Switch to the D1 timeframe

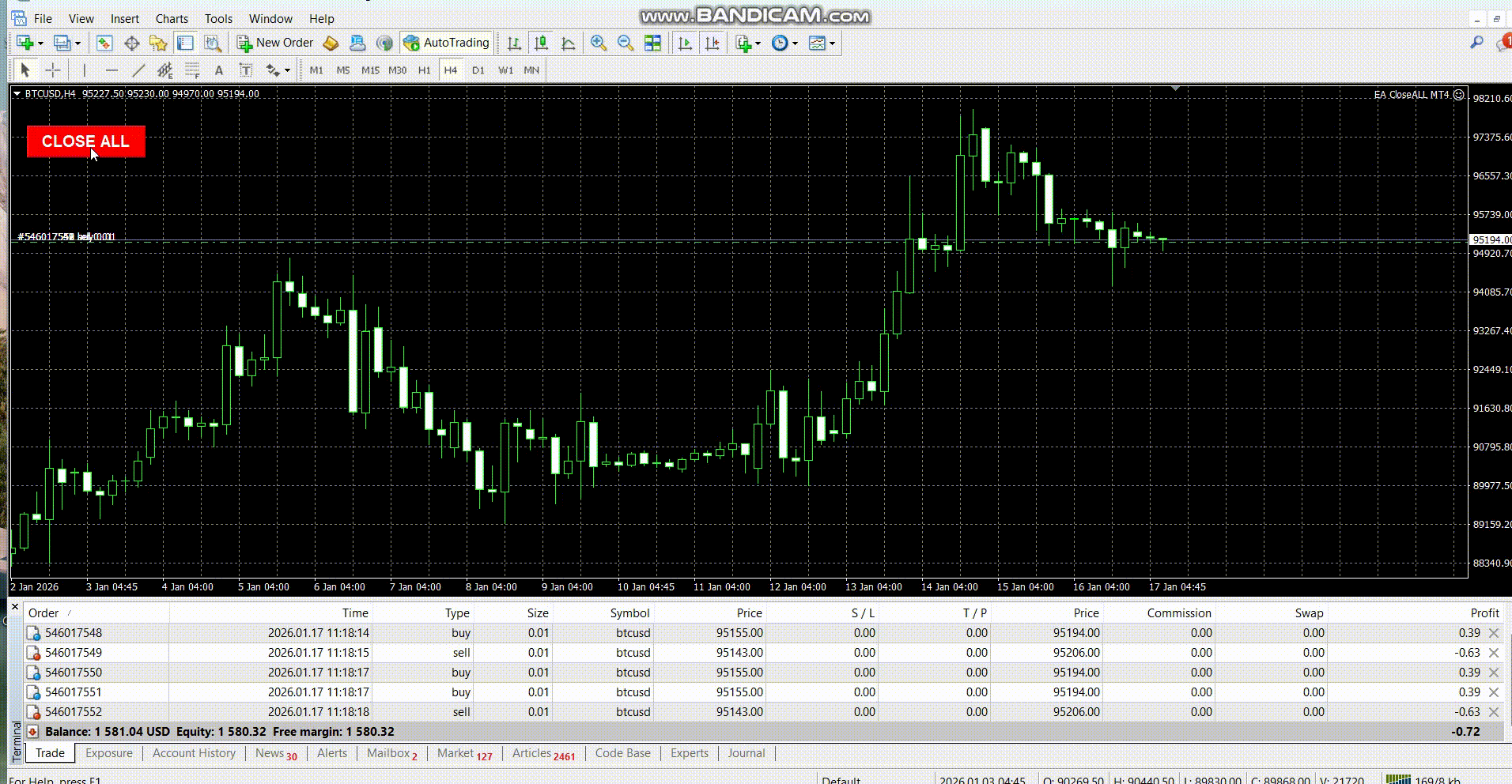click(x=478, y=70)
